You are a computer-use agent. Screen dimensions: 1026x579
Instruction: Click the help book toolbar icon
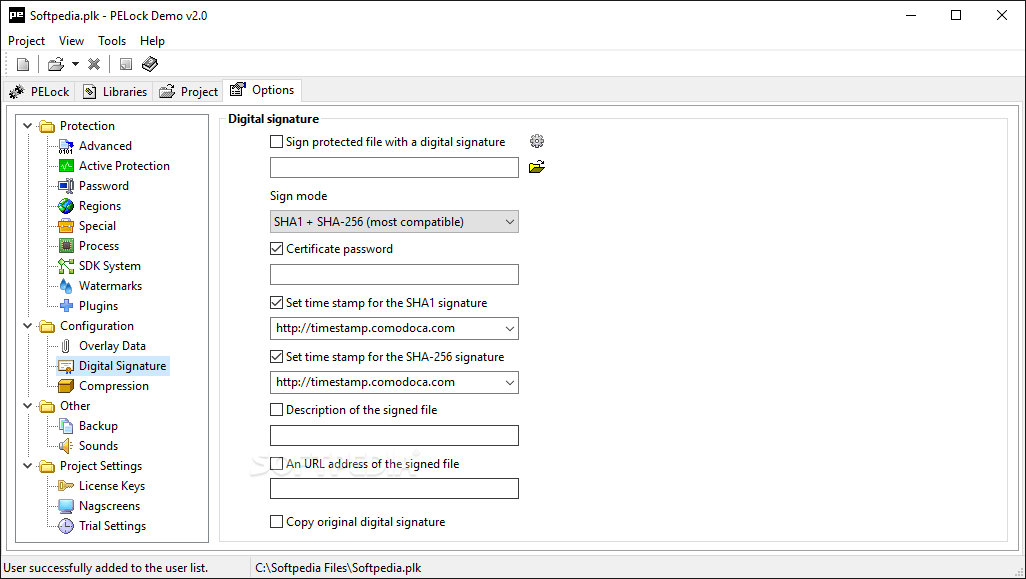click(150, 64)
